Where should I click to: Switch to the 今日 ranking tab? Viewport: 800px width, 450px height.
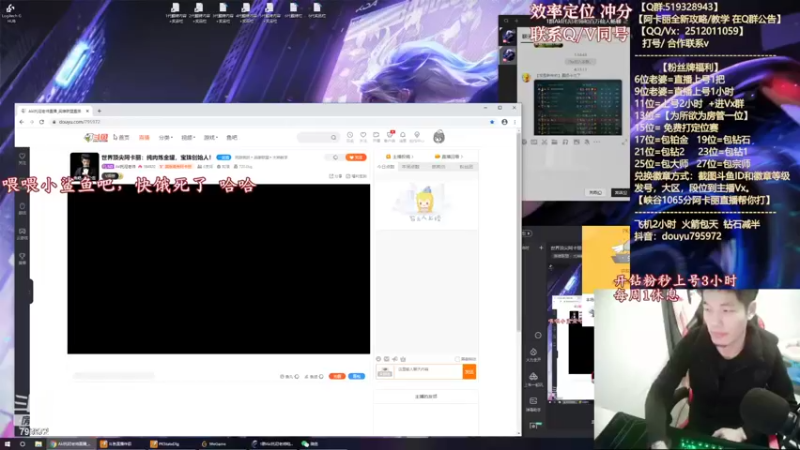click(386, 167)
